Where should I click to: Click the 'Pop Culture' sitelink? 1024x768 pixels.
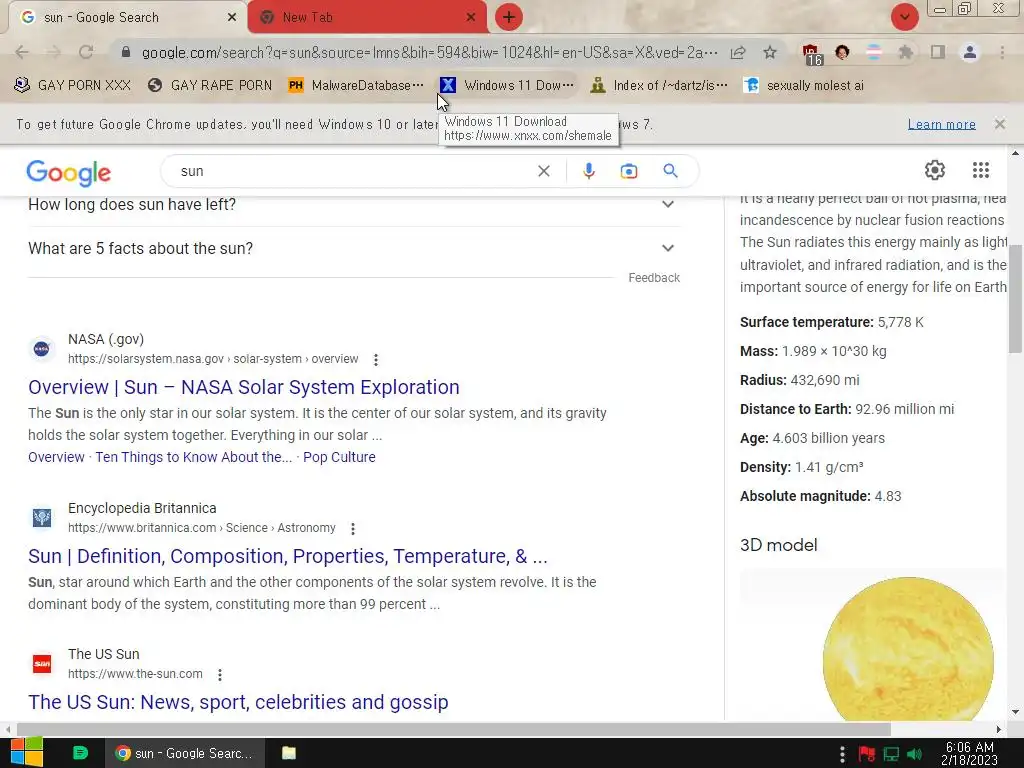tap(339, 457)
